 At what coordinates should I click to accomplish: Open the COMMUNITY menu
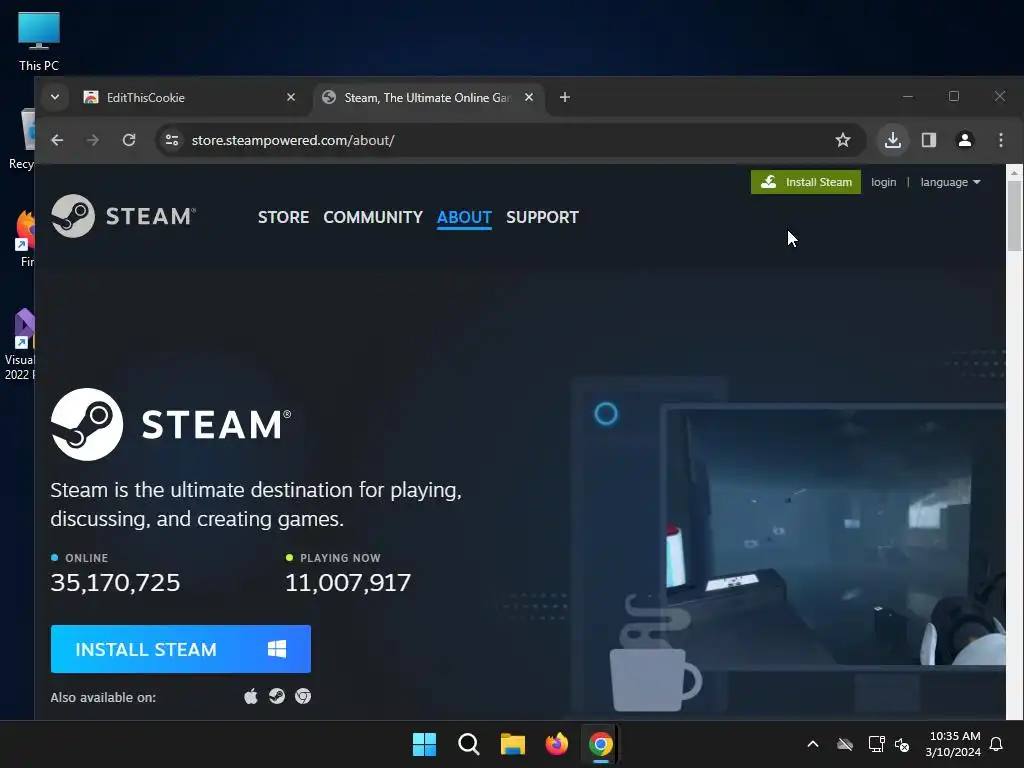click(x=373, y=217)
